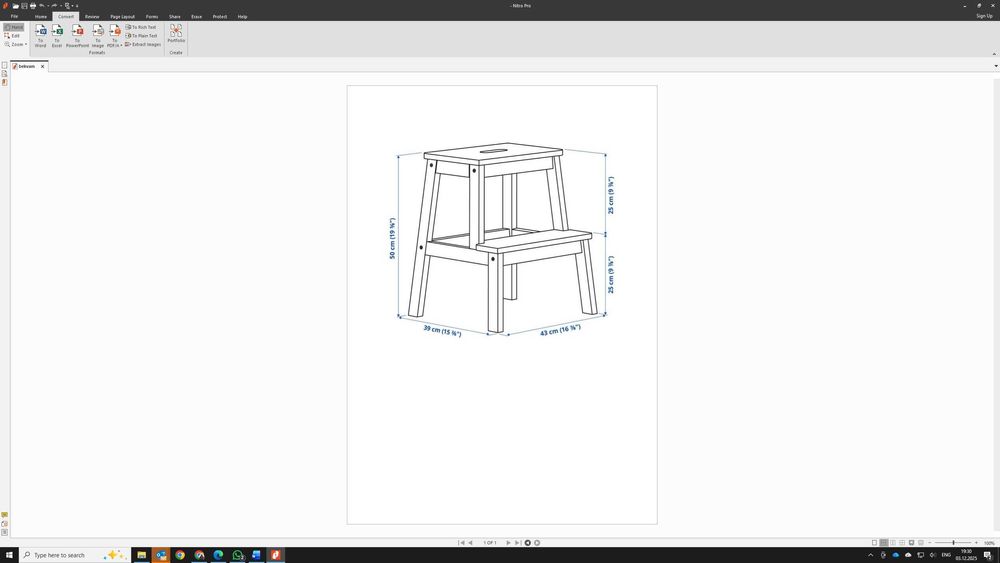The image size is (1000, 563).
Task: Open the Pages panel in left sidebar
Action: pyautogui.click(x=4, y=65)
